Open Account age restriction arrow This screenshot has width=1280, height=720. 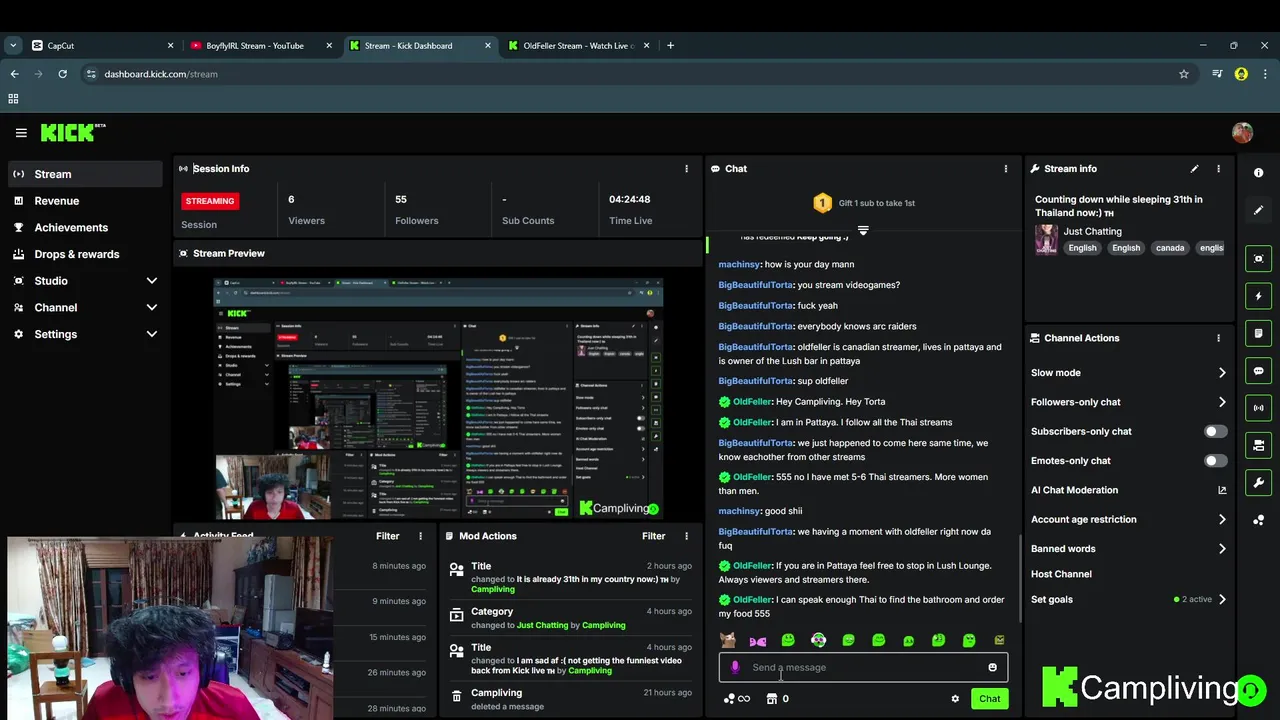tap(1222, 520)
